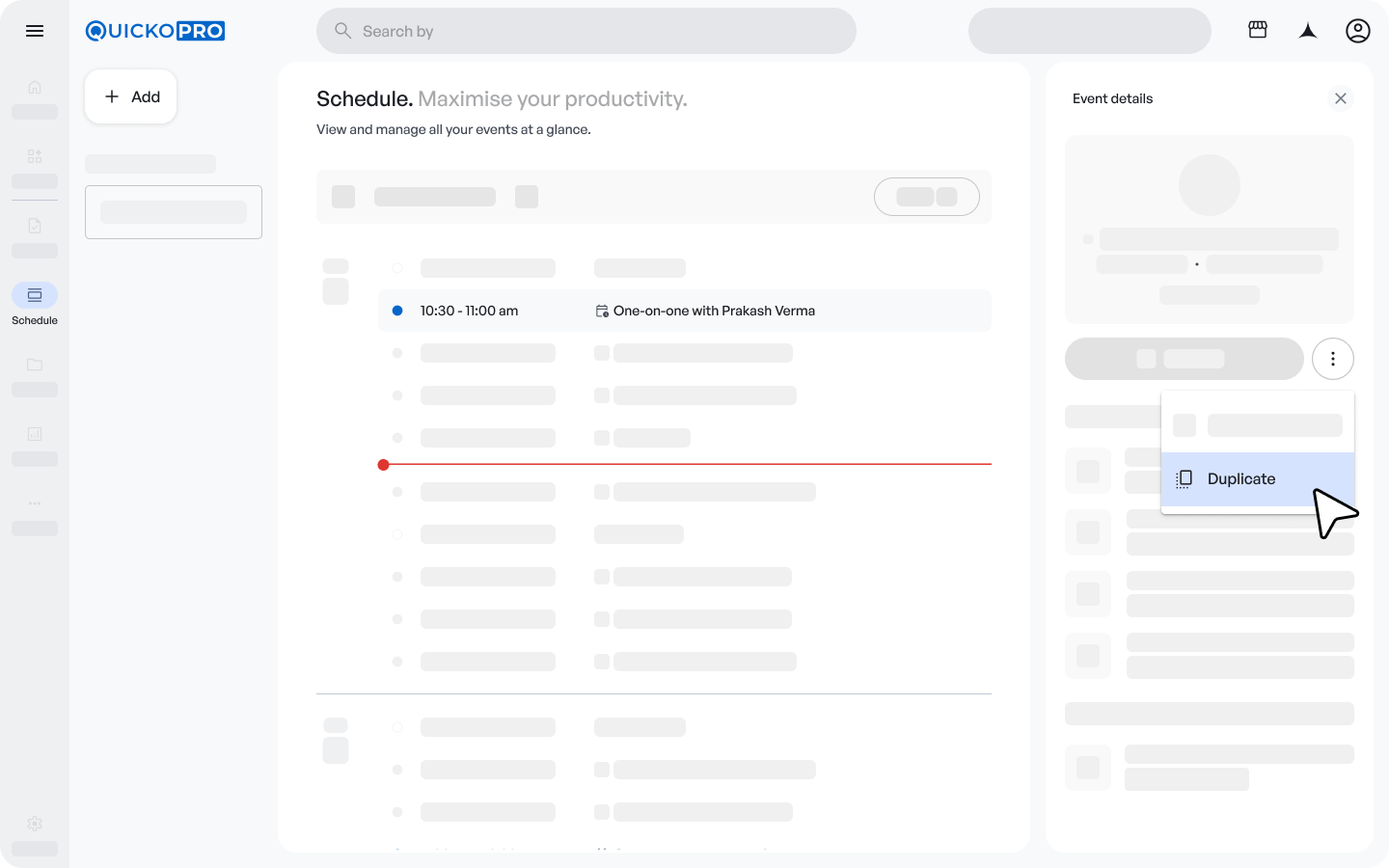Open the chart reports icon in sidebar
The height and width of the screenshot is (868, 1389).
35,434
